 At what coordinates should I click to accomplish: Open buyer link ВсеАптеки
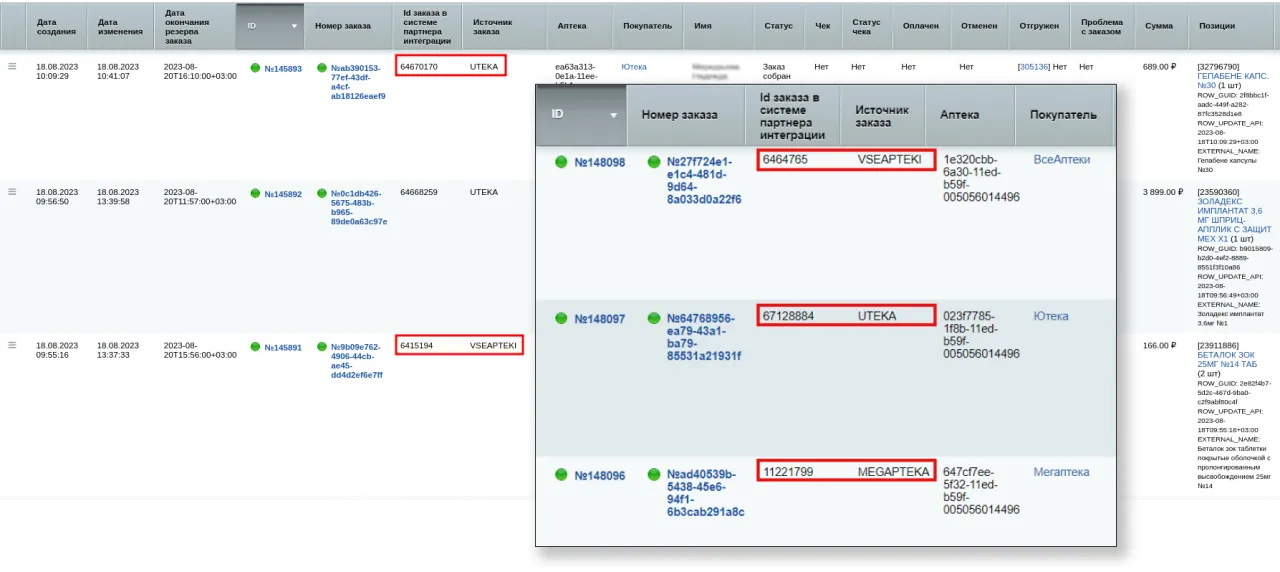coord(1061,159)
